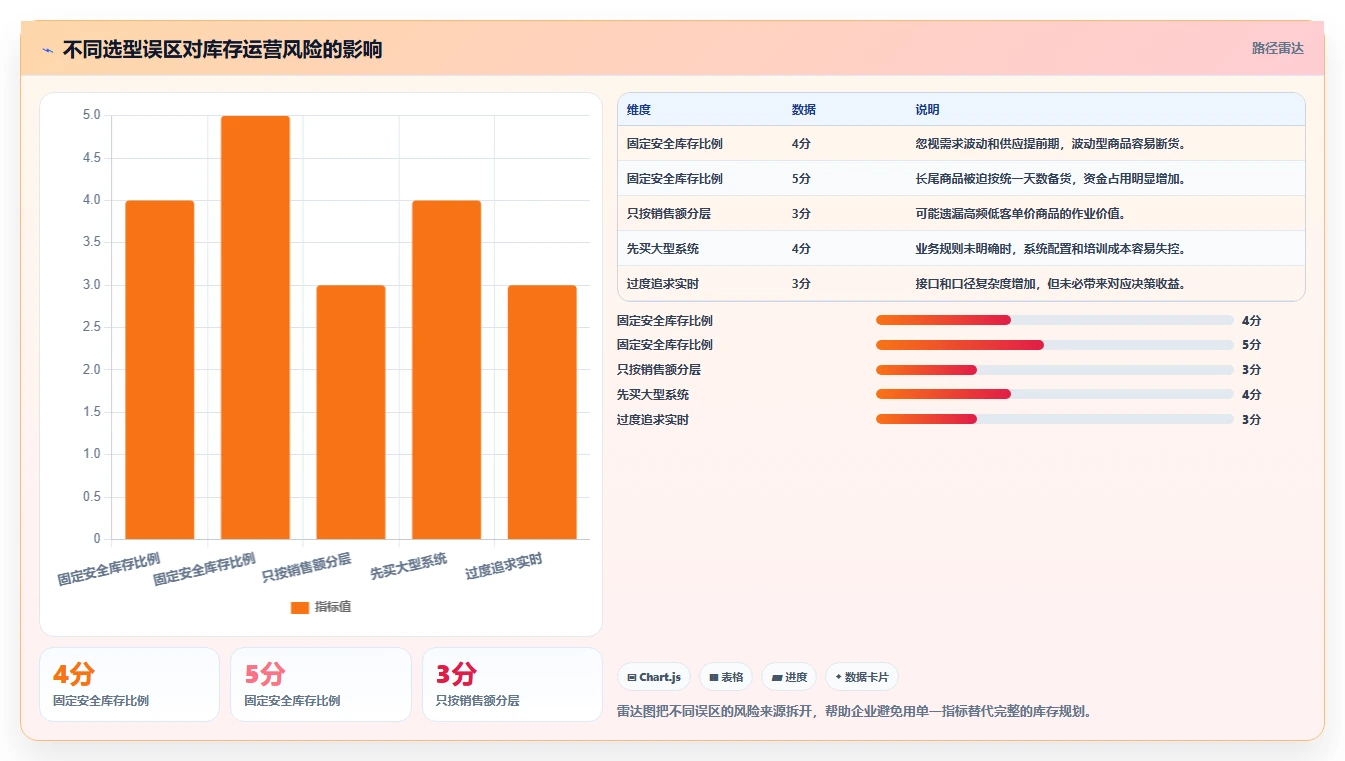Click the table cell 固定安全库存比例 in the 4分 row
The image size is (1345, 761).
[675, 144]
